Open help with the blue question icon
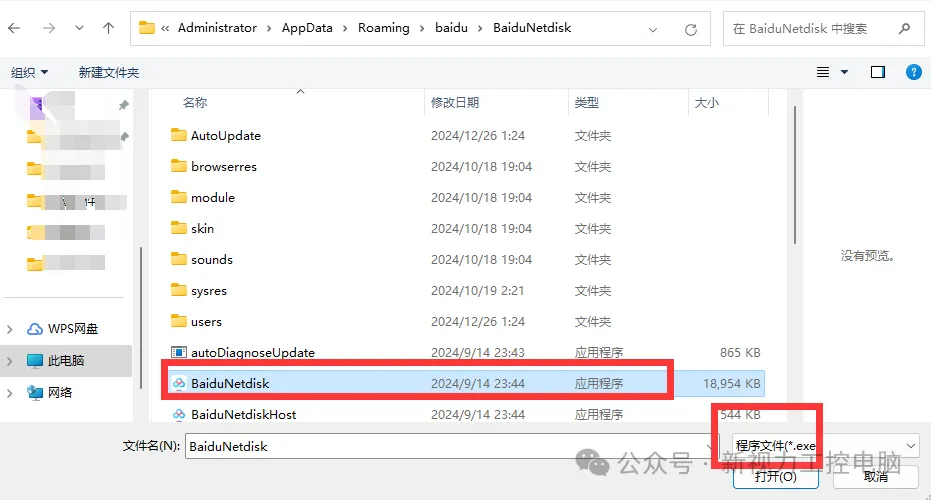 (x=913, y=72)
